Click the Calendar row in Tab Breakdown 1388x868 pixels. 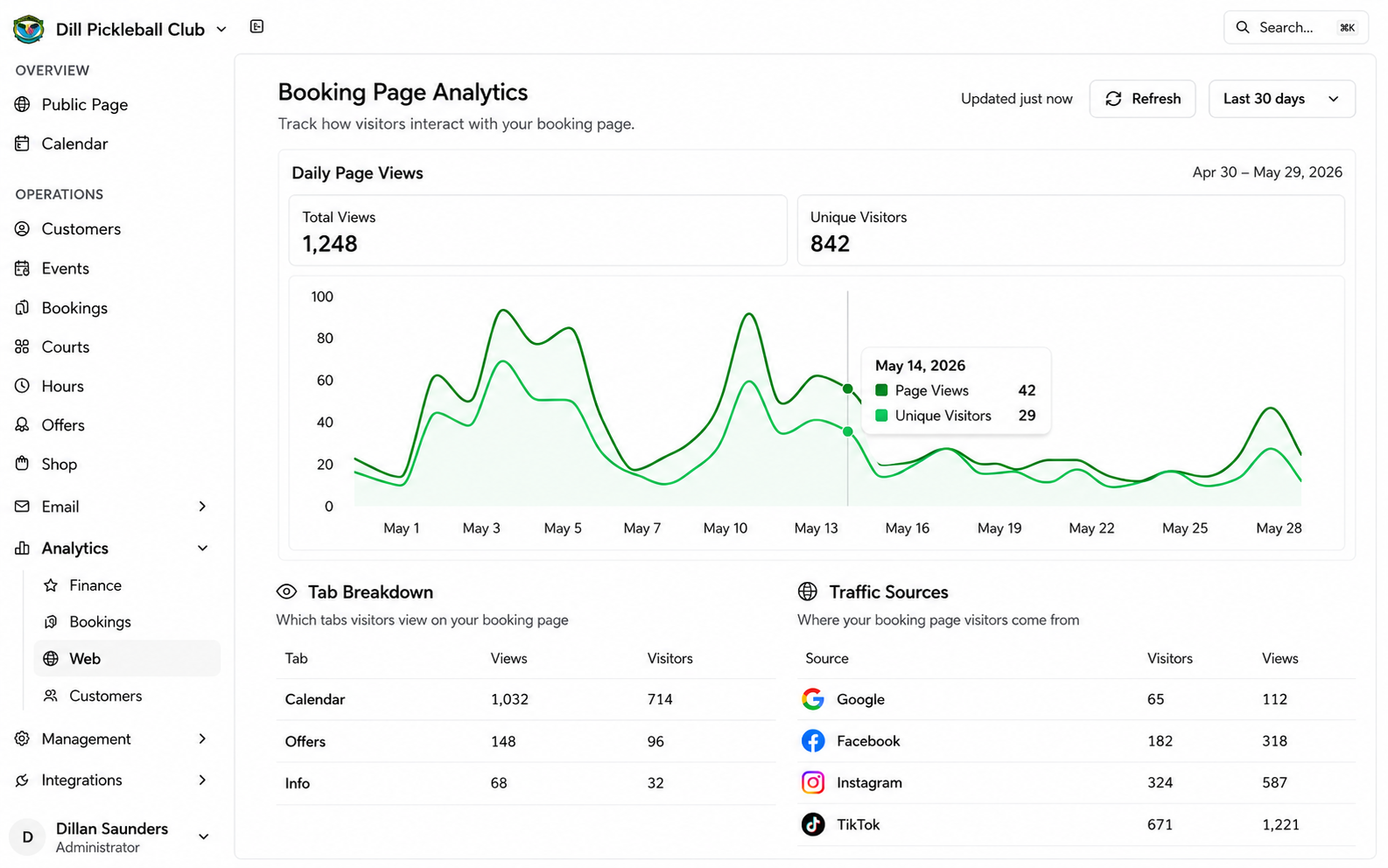click(525, 699)
